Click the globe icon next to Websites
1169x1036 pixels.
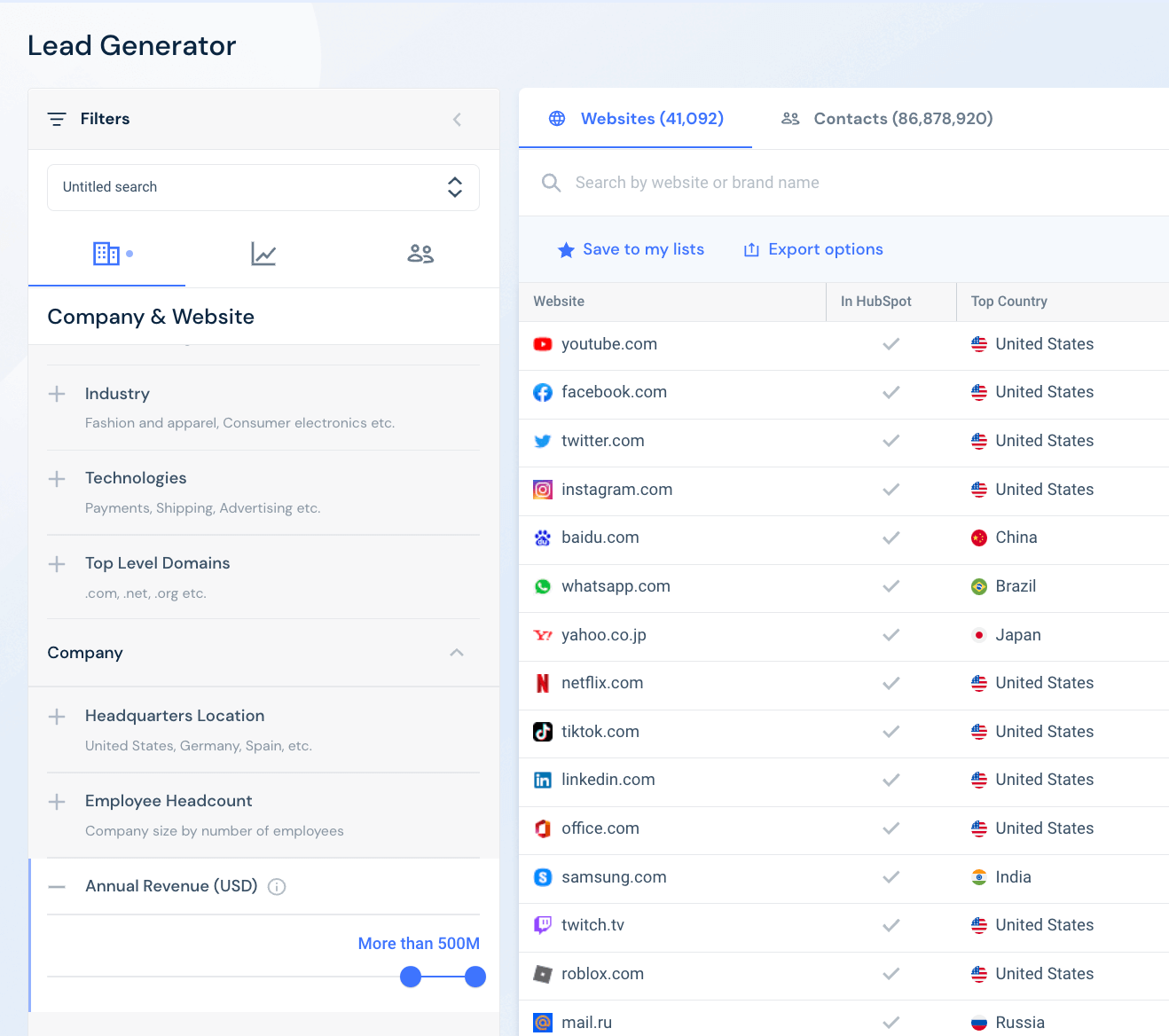click(x=557, y=118)
